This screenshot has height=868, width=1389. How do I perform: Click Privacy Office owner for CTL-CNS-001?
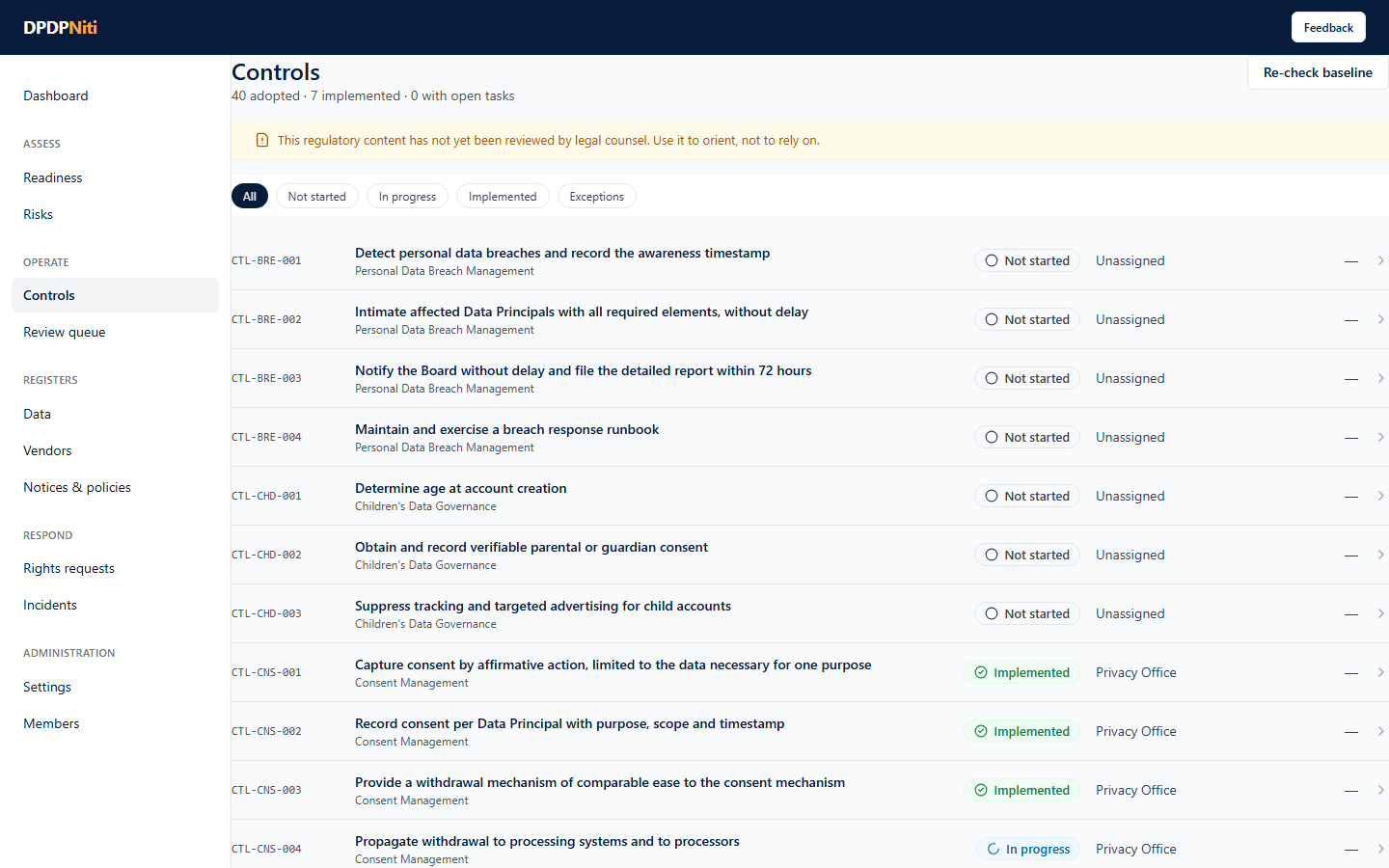[x=1136, y=672]
